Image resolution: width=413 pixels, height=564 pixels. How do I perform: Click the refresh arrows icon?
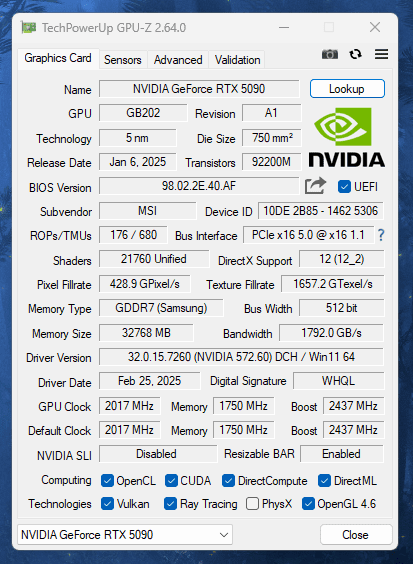click(x=355, y=54)
